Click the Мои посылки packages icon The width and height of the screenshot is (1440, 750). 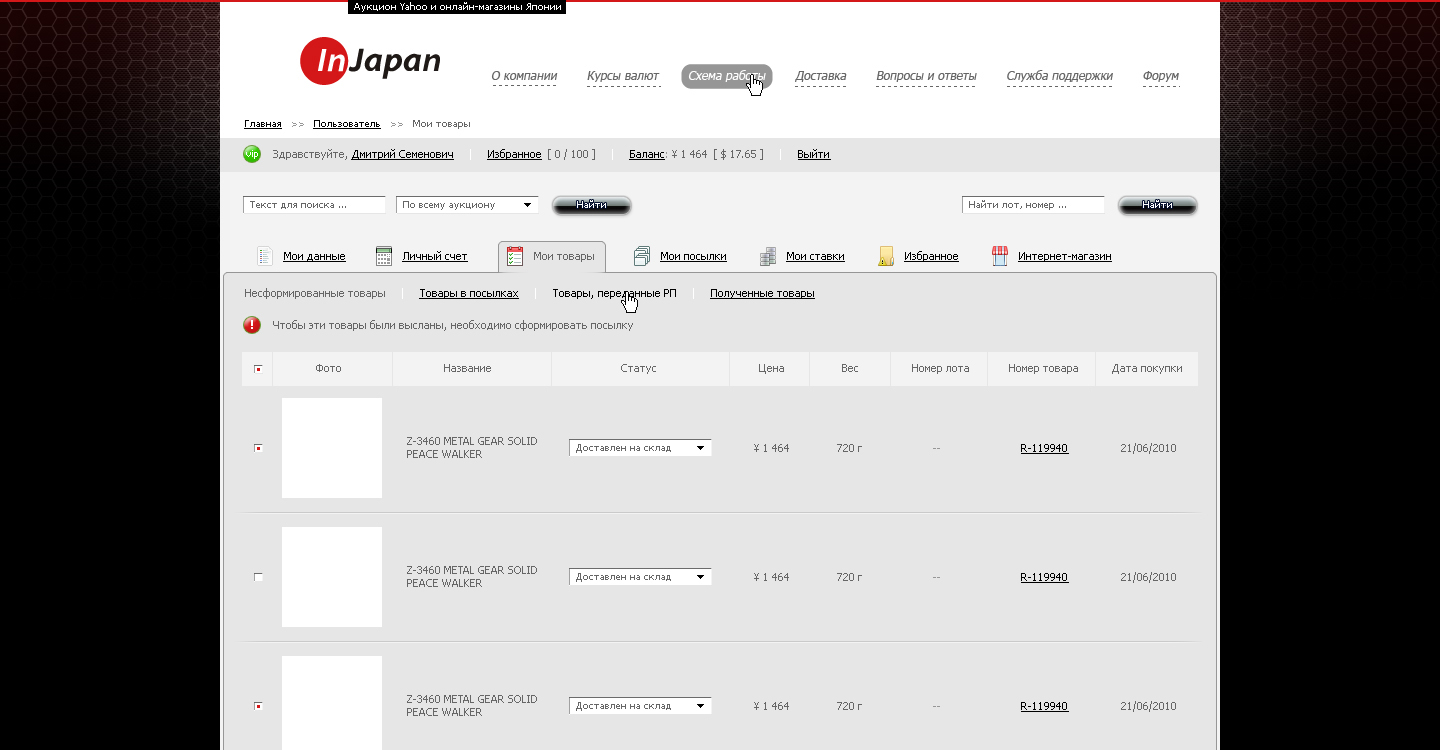click(x=642, y=256)
